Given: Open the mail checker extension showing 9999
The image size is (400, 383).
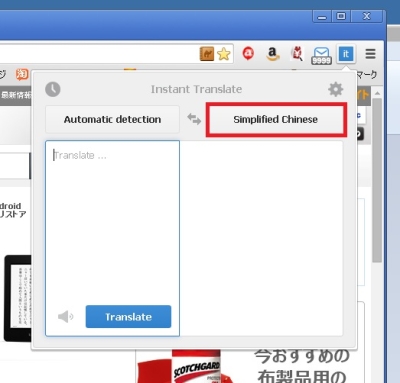Looking at the screenshot, I should point(321,55).
